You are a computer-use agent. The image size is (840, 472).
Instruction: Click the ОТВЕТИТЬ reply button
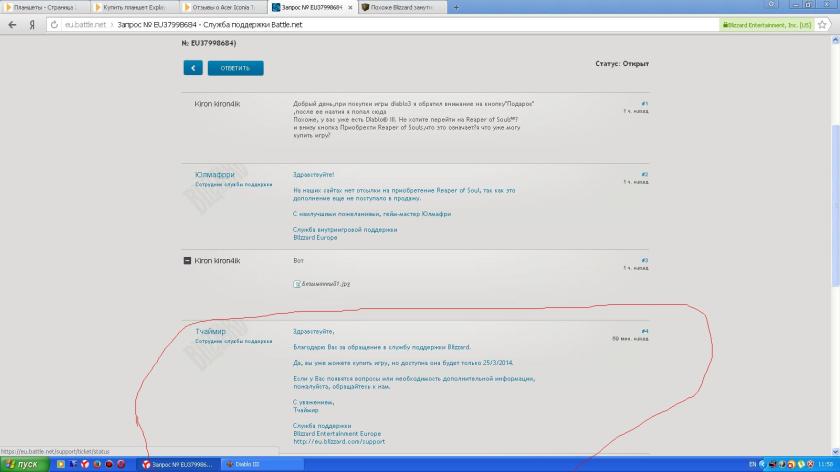[236, 68]
